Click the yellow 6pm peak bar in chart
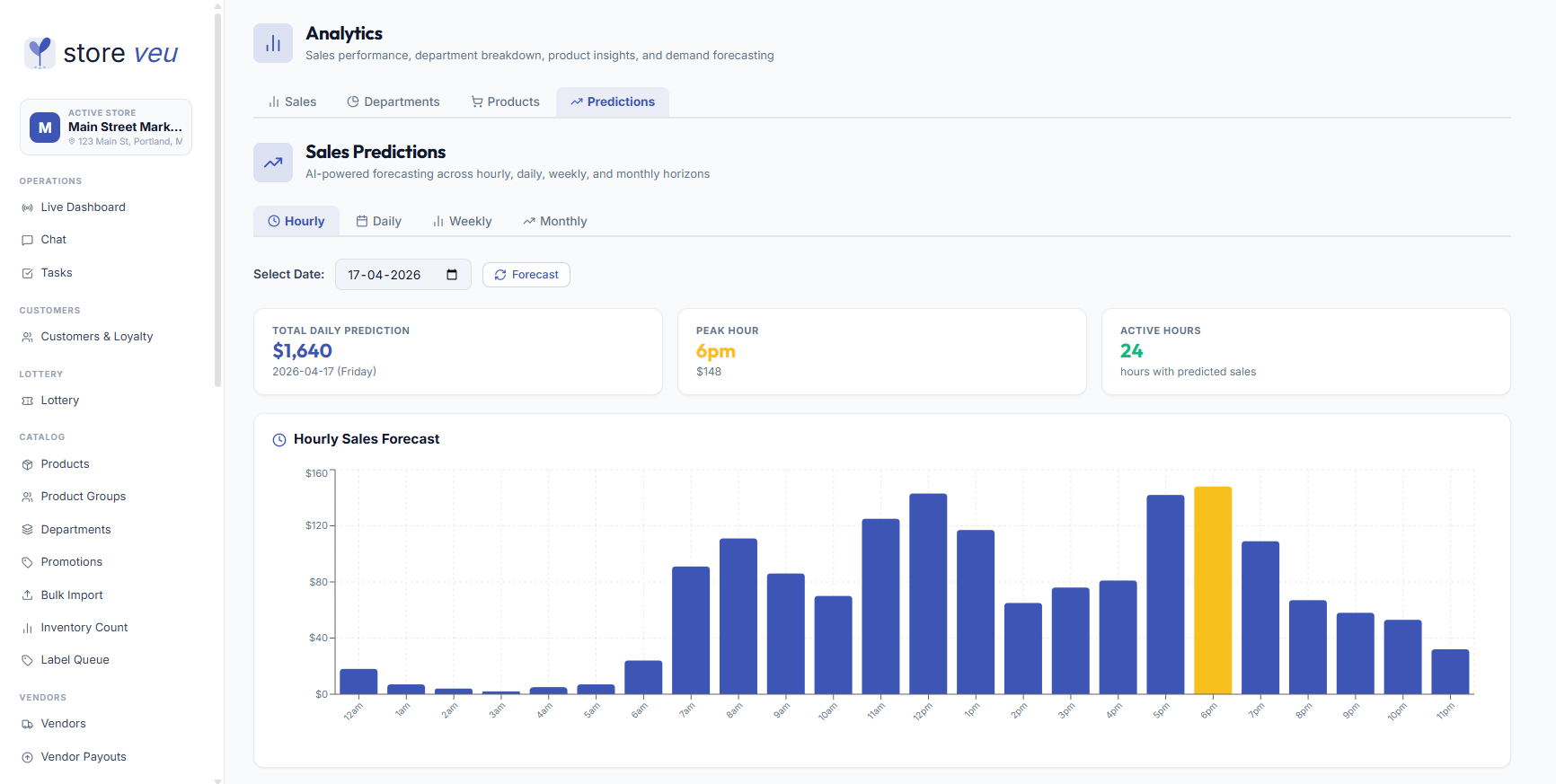 tap(1213, 590)
